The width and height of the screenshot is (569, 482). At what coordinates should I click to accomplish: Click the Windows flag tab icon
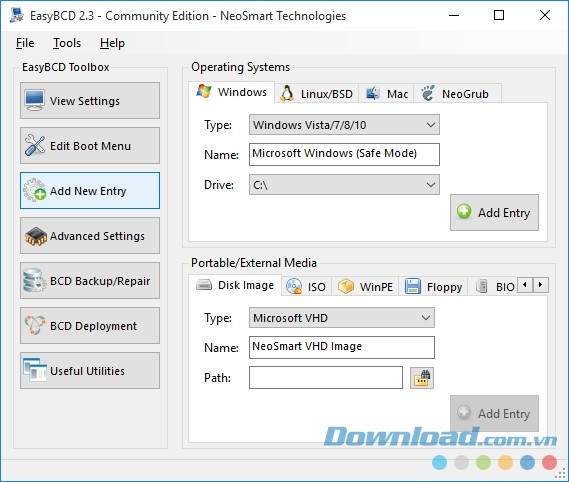204,91
